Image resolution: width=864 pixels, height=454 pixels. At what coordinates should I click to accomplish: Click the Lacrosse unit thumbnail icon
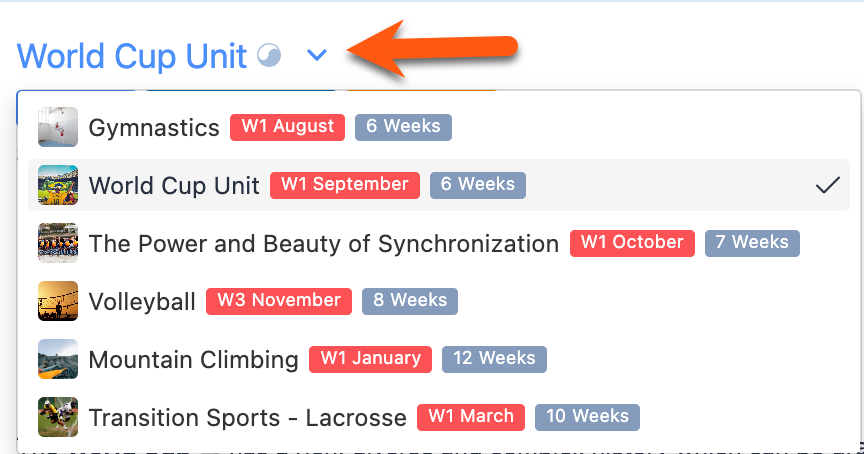pos(58,417)
